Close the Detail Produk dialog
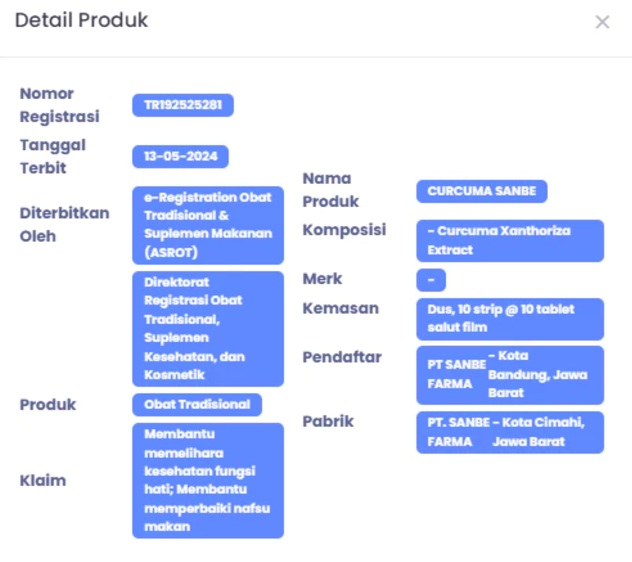The width and height of the screenshot is (632, 562). (x=602, y=22)
